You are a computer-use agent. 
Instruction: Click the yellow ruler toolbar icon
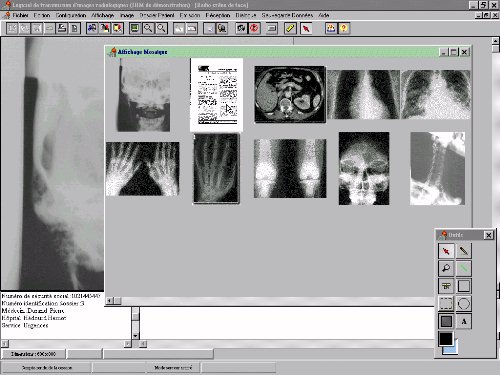point(290,28)
